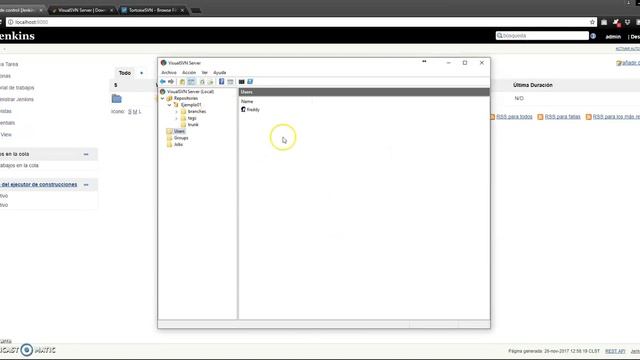
Task: Select the Users node in tree
Action: click(x=179, y=131)
